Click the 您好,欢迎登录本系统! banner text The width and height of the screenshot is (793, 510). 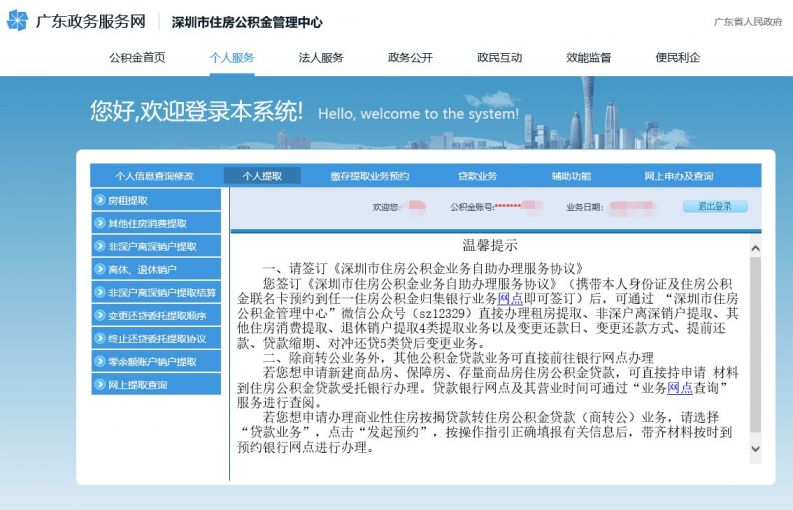pos(197,111)
